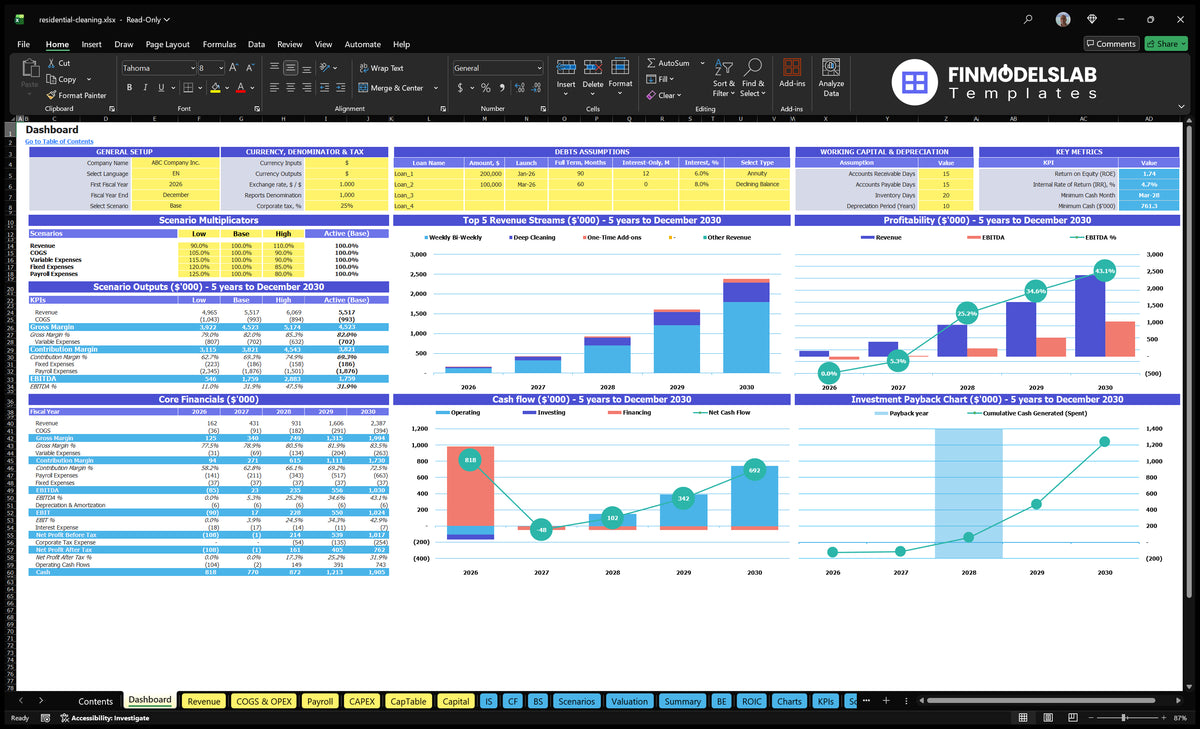Open the Comments pane button
Viewport: 1200px width, 729px height.
point(1111,44)
